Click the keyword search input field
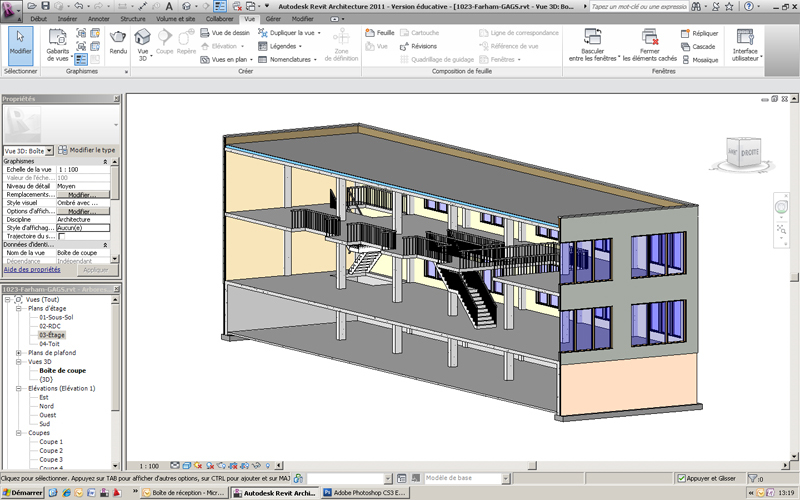This screenshot has height=500, width=800. click(639, 7)
